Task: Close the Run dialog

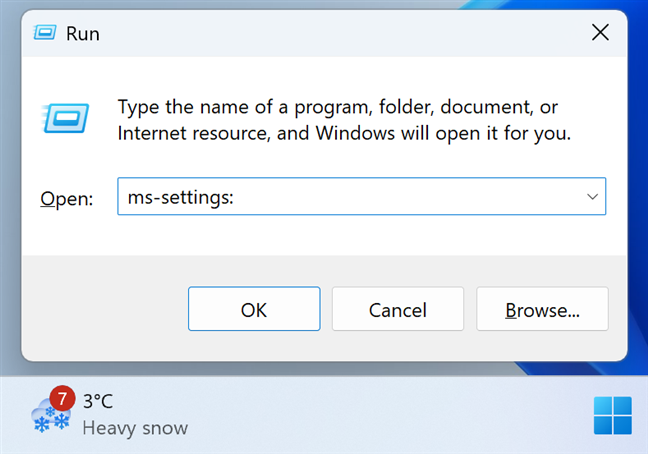Action: pyautogui.click(x=600, y=32)
